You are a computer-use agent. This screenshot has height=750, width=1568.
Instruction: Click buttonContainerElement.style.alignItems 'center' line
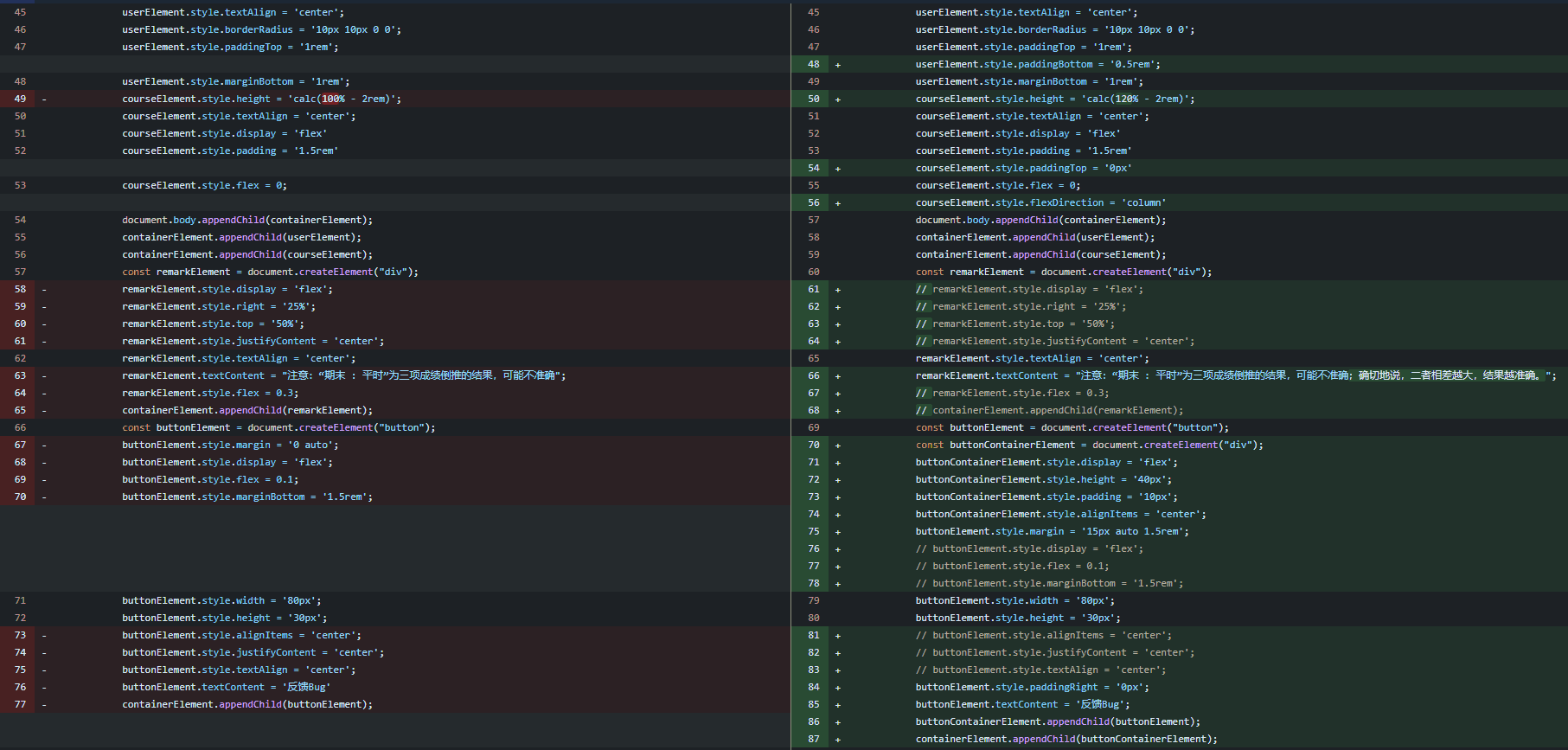(x=1060, y=514)
